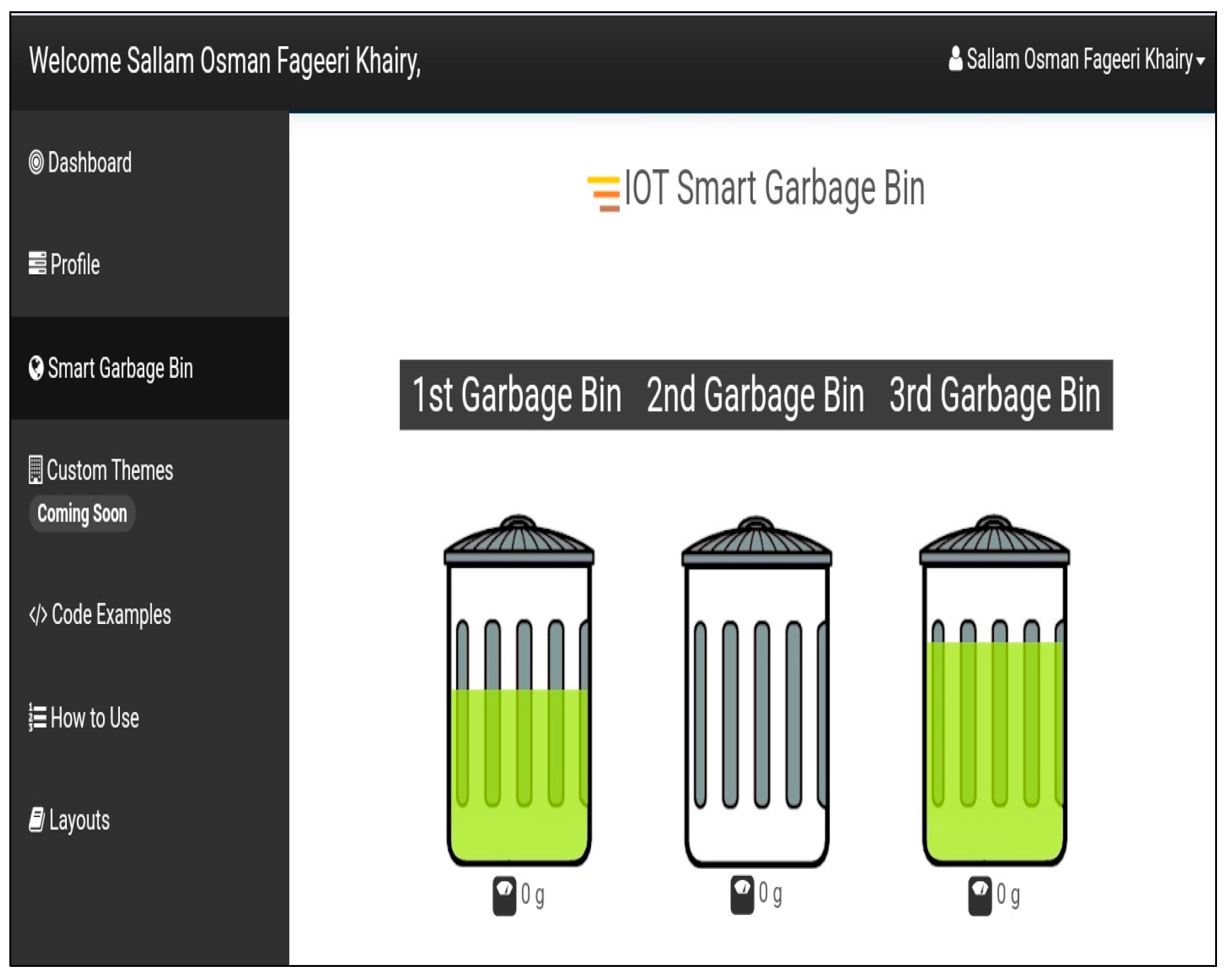This screenshot has height=980, width=1227.
Task: Click the Smart Garbage Bin globe icon
Action: [x=36, y=368]
